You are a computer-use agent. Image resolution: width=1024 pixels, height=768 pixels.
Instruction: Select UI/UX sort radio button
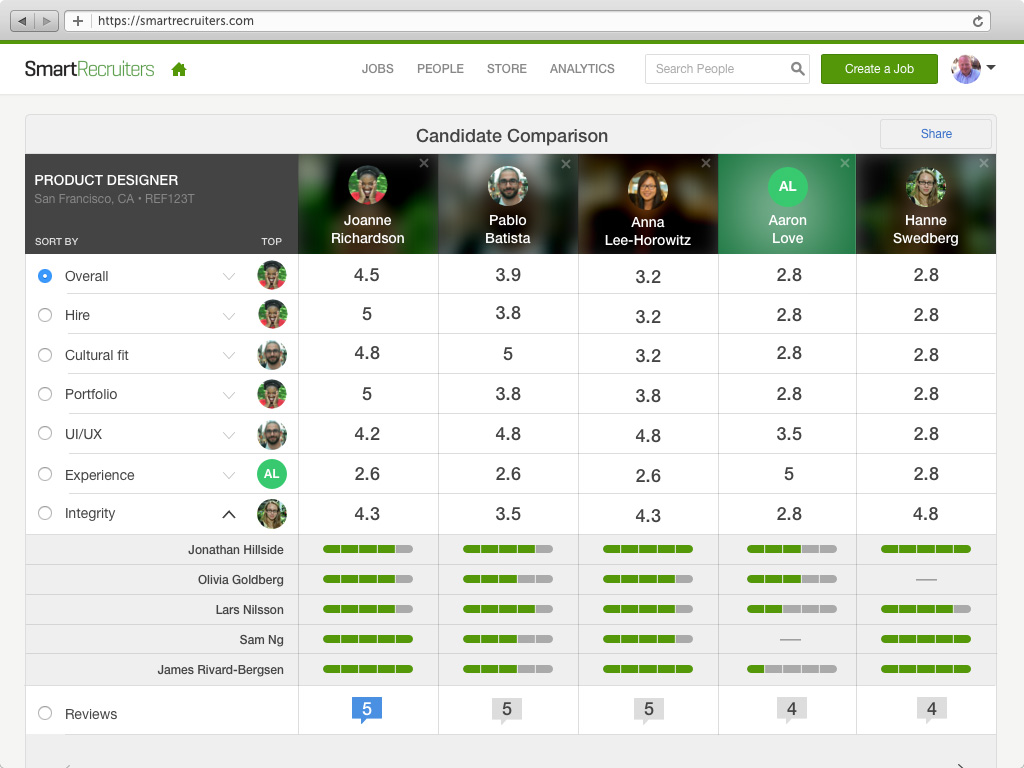click(x=45, y=433)
